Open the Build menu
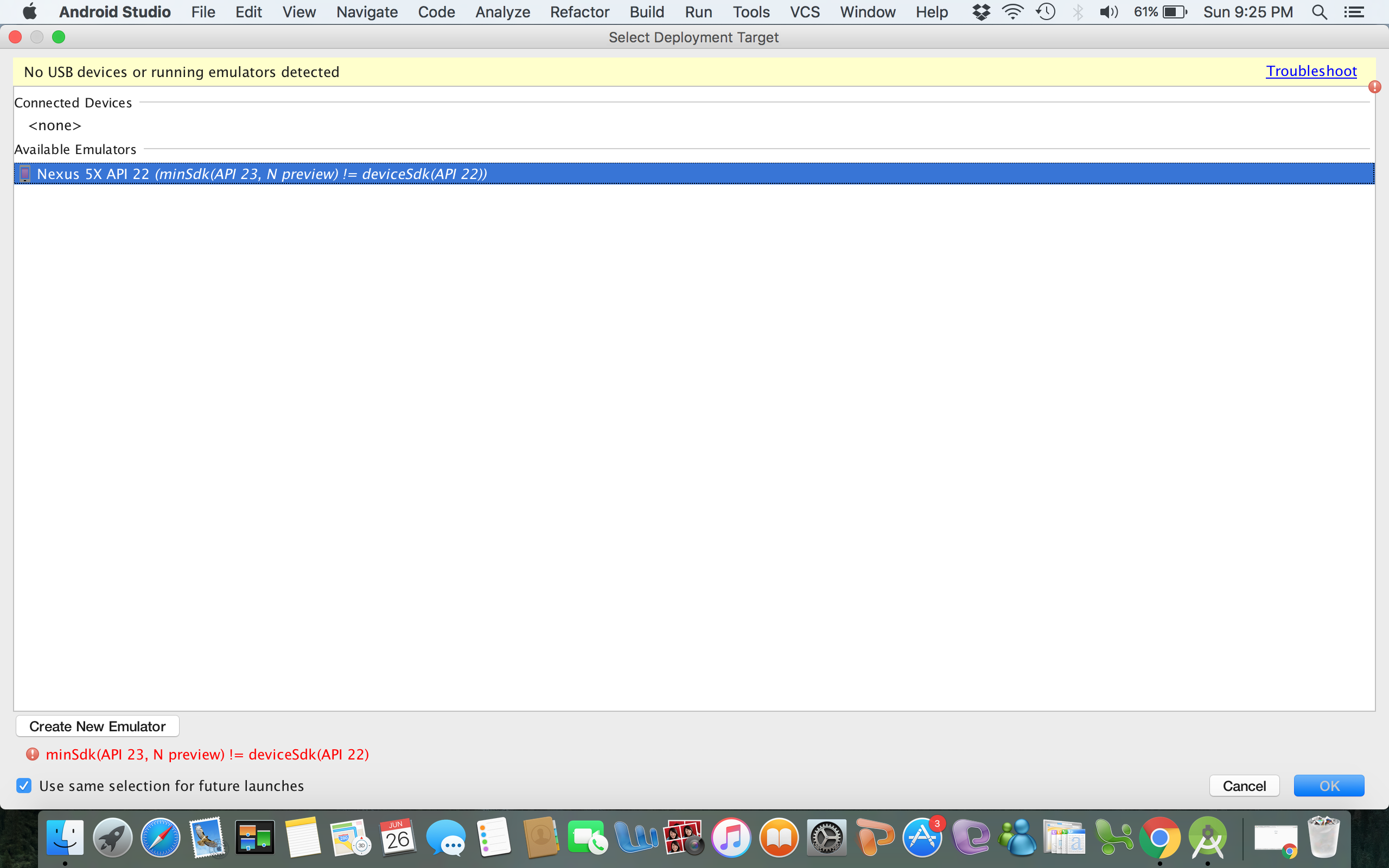 coord(647,12)
